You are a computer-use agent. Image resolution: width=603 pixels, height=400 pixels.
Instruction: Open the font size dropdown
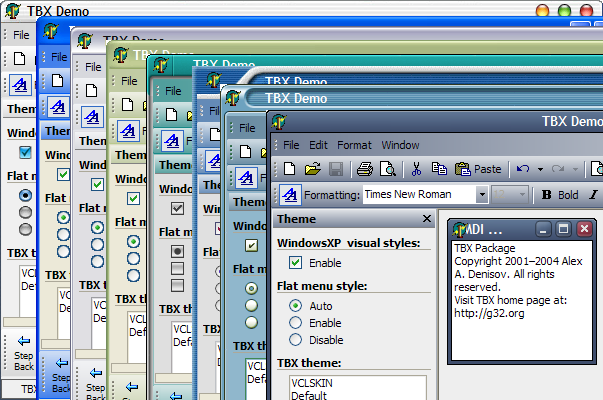[524, 194]
